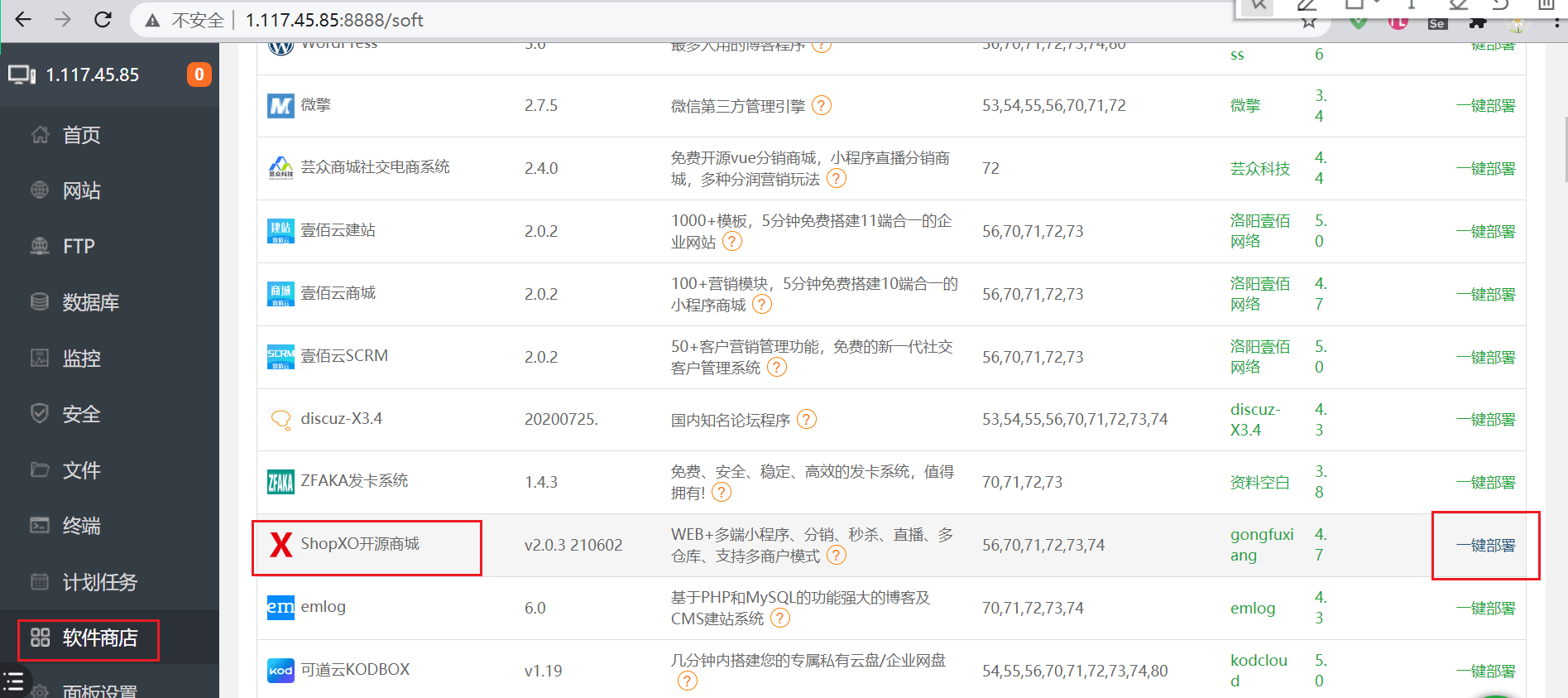Viewport: 1568px width, 698px height.
Task: Click help icon beside 微信第三方管理引擎
Action: click(x=822, y=105)
